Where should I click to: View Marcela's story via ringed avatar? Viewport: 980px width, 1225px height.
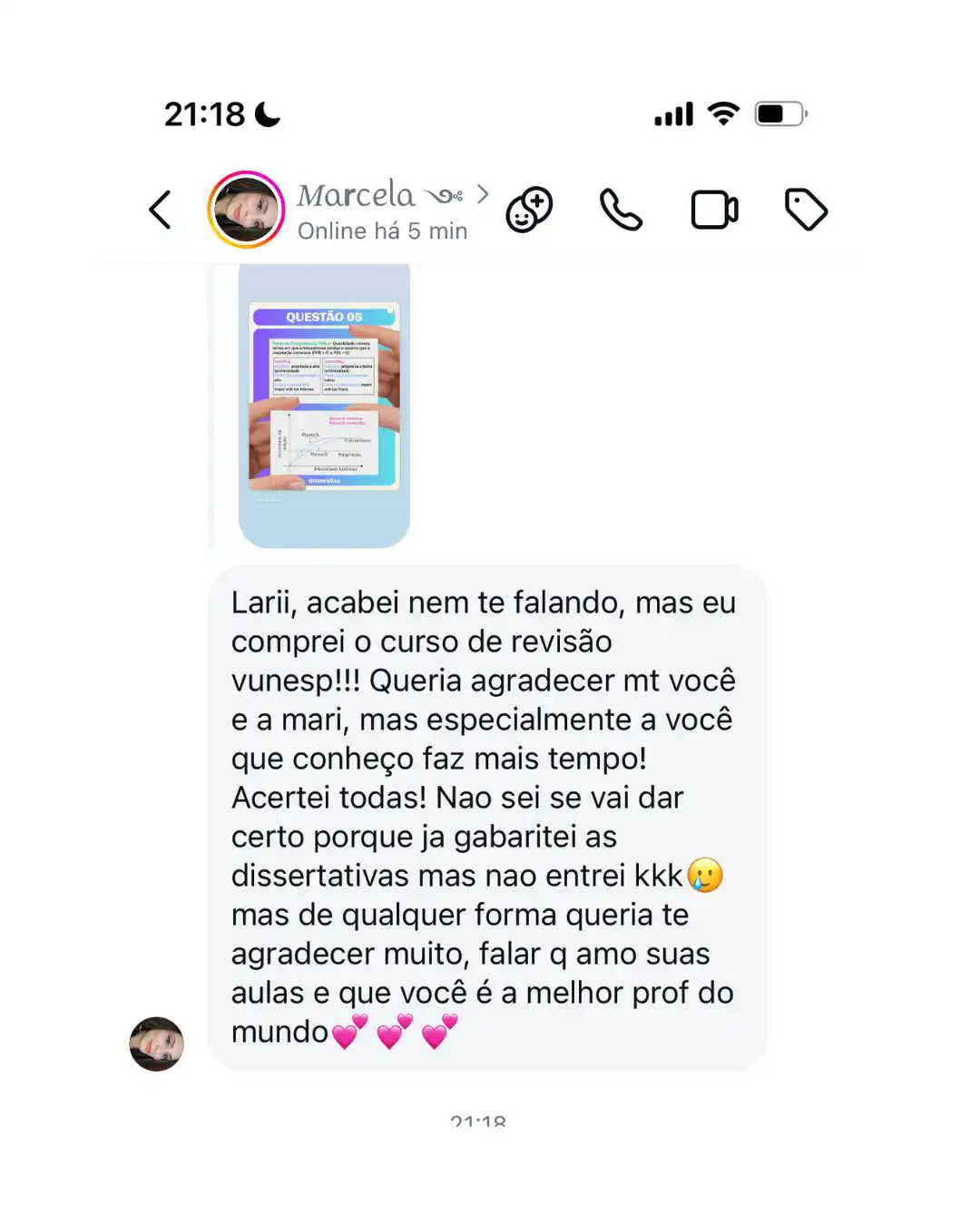(x=246, y=210)
